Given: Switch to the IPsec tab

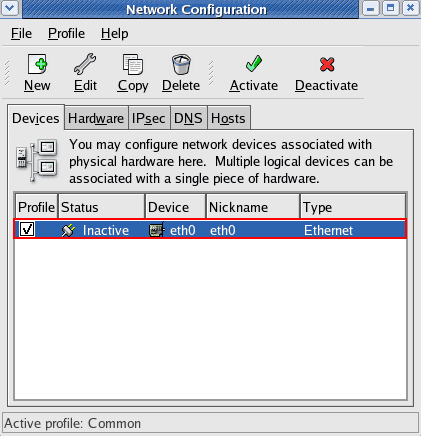Looking at the screenshot, I should [149, 118].
